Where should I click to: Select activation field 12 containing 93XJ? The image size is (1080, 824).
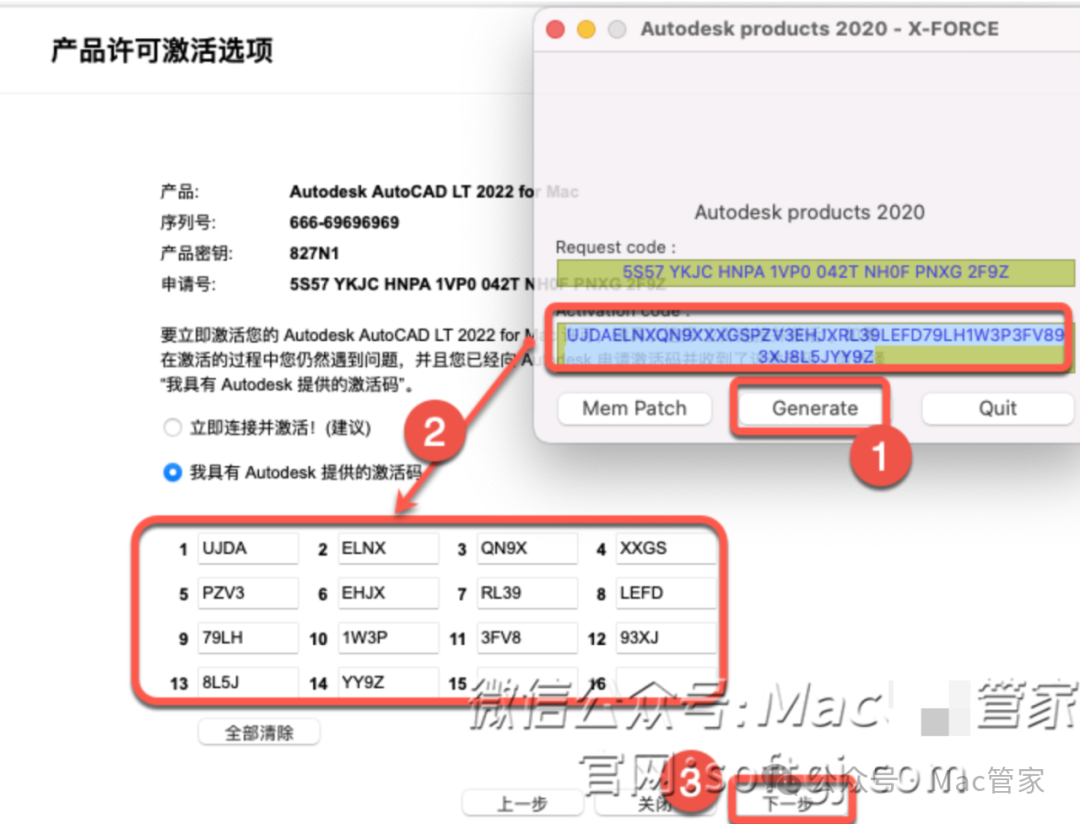click(666, 638)
